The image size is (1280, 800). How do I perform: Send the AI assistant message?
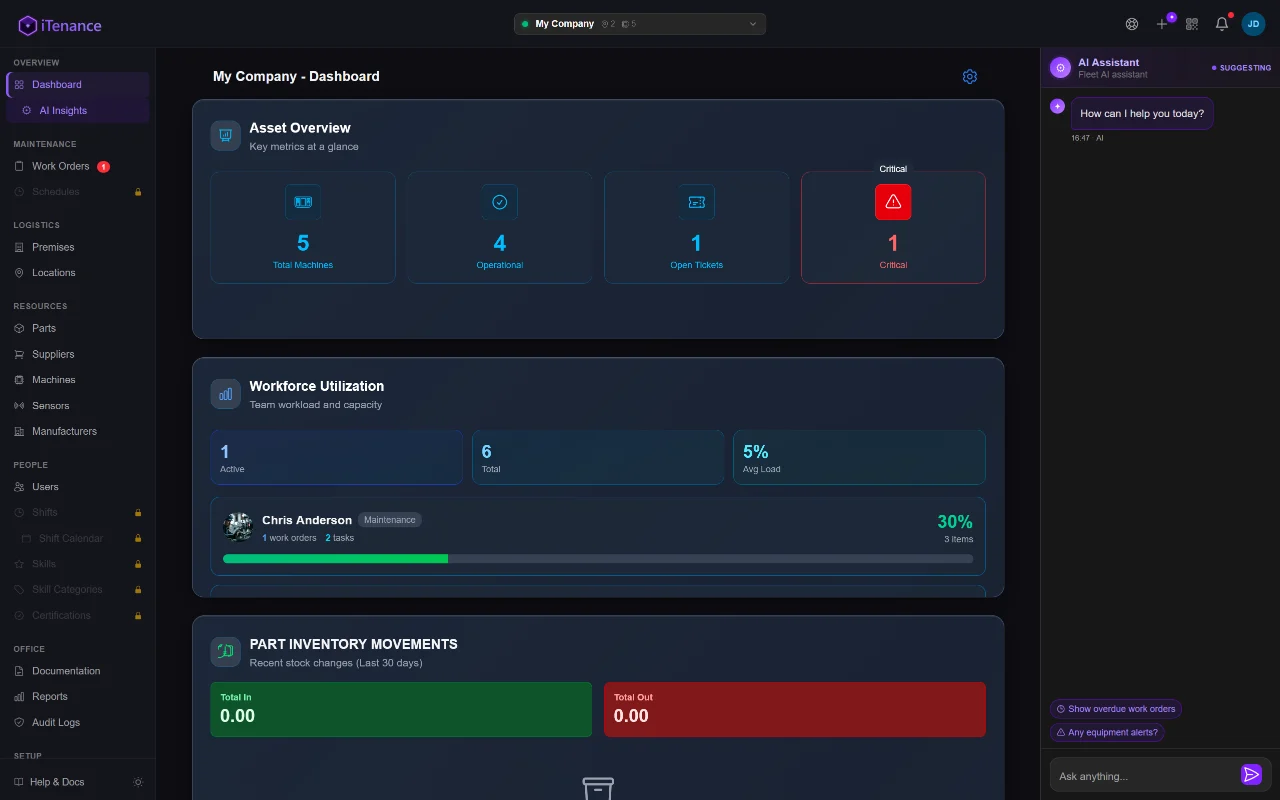(x=1251, y=774)
